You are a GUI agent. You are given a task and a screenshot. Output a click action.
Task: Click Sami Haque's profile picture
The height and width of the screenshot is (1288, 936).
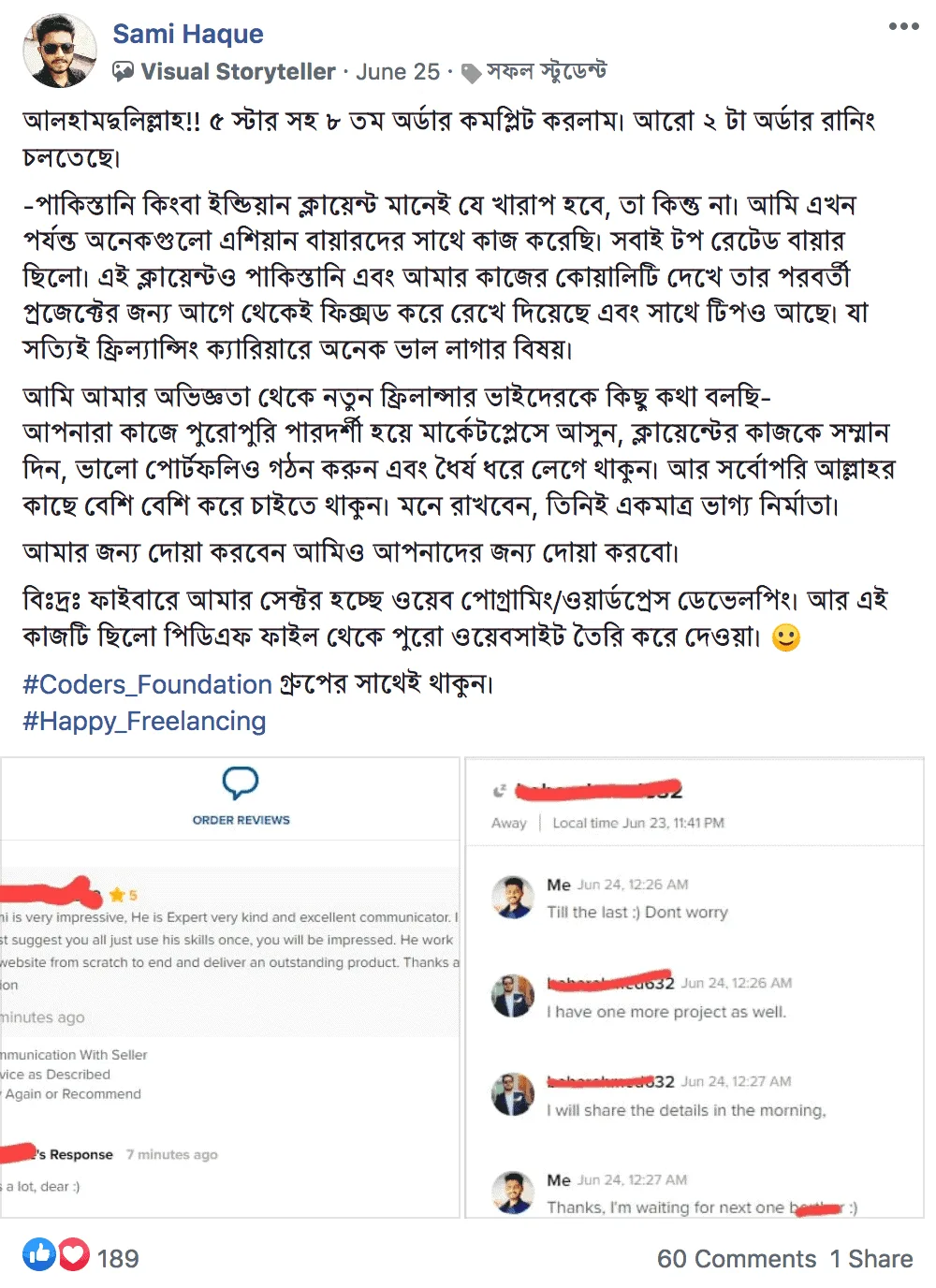coord(60,51)
